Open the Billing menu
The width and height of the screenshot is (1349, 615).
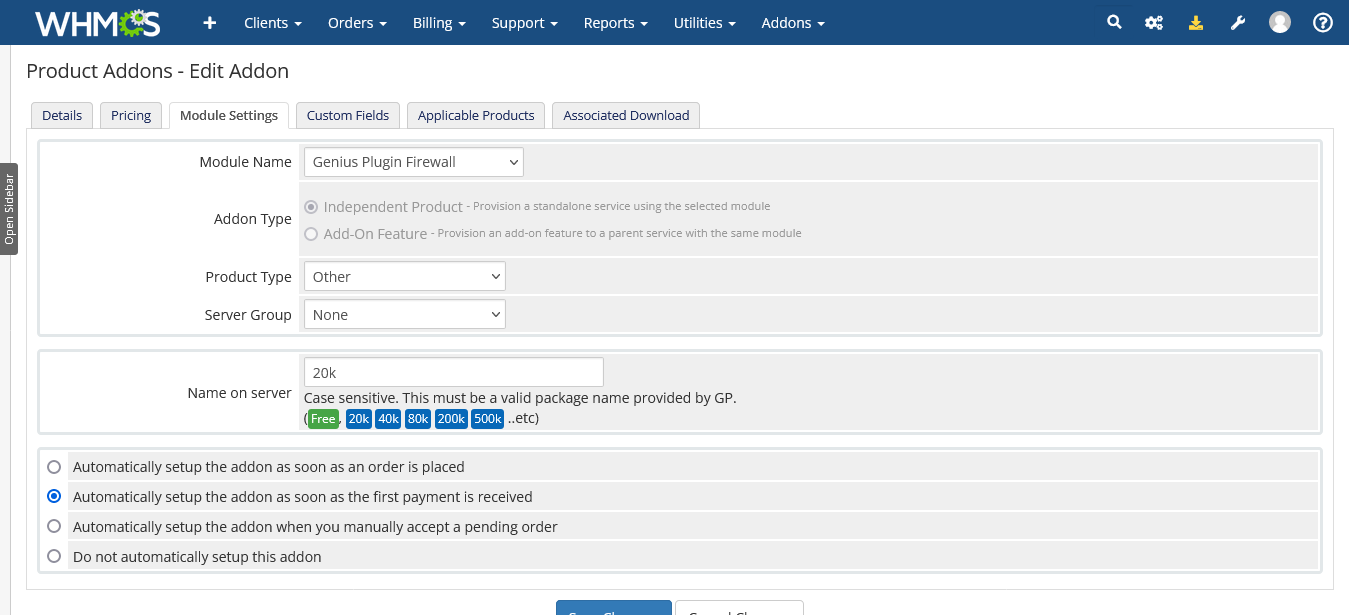(x=439, y=23)
